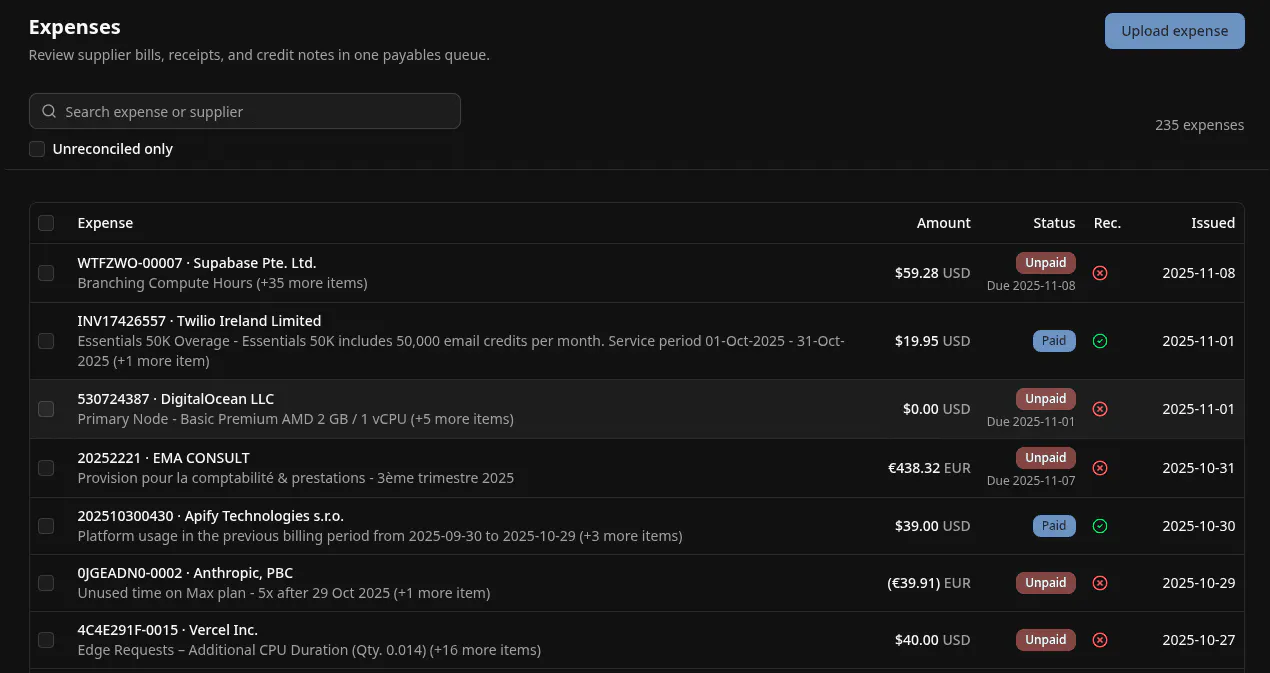Click Unpaid badge on EMA CONSULT row

pyautogui.click(x=1045, y=458)
